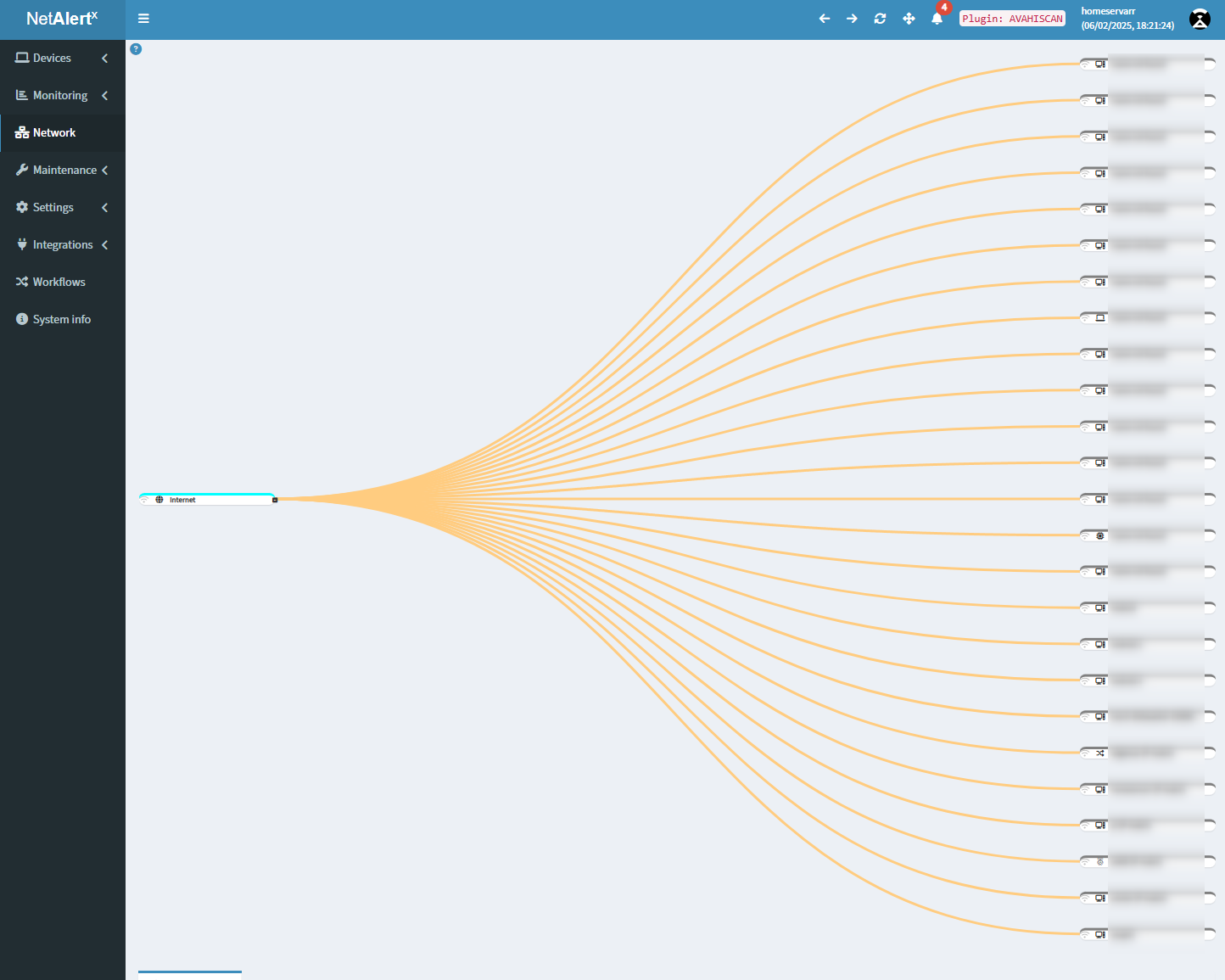
Task: Open System info from the sidebar
Action: pos(61,319)
